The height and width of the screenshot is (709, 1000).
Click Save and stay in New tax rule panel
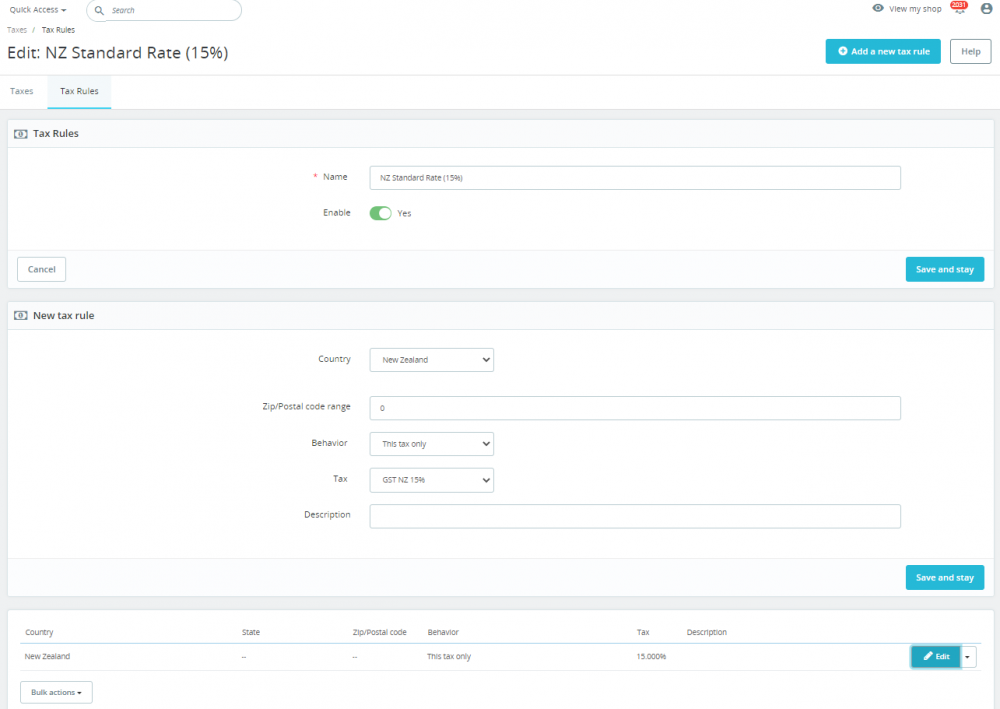[x=945, y=578]
